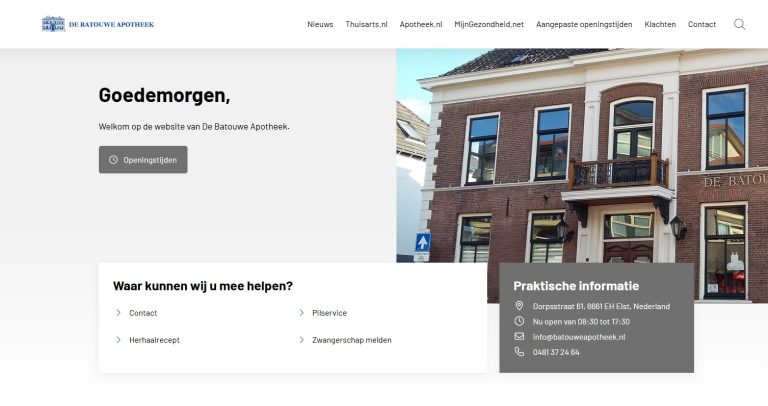The height and width of the screenshot is (406, 768).
Task: Go to Thuisarts.nl in navigation
Action: tap(366, 24)
